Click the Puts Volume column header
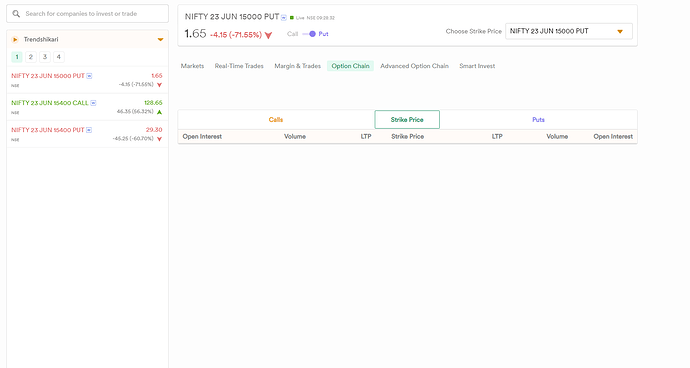The width and height of the screenshot is (690, 368). 557,136
